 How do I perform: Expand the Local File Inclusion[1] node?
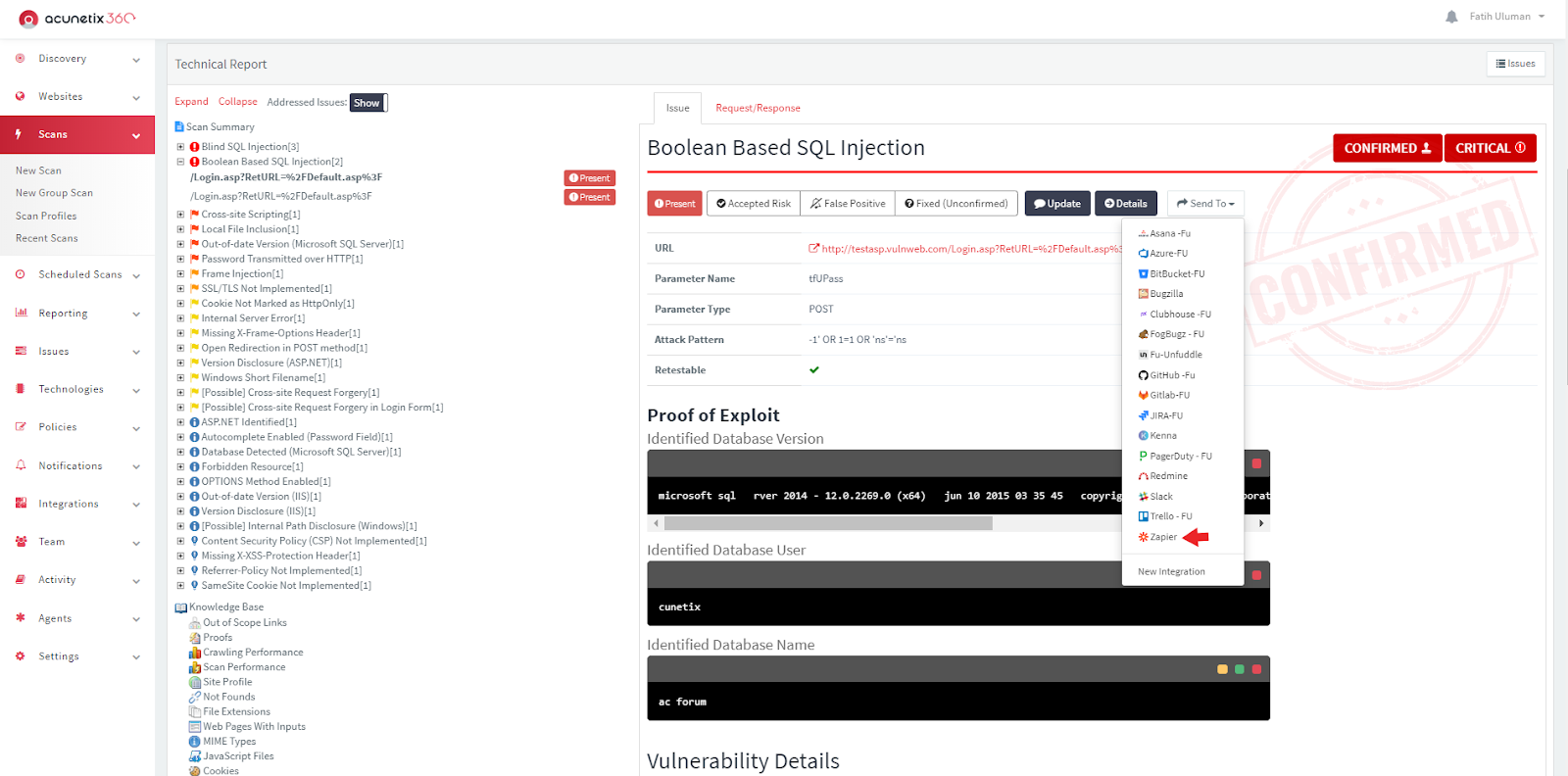tap(180, 229)
